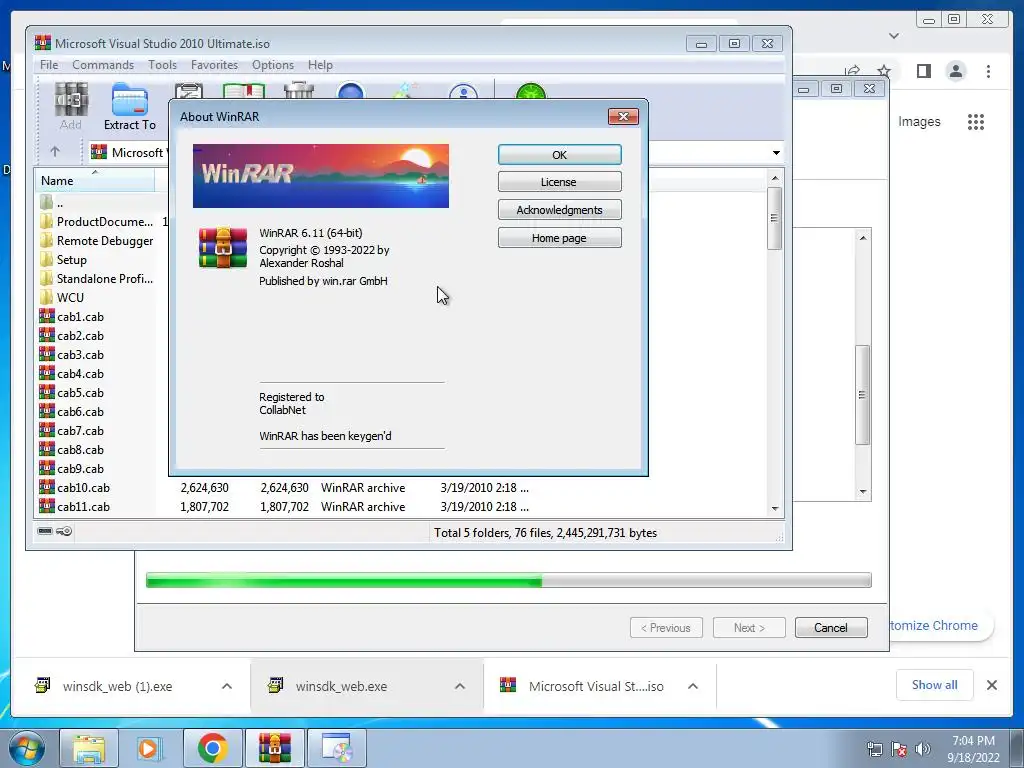Open the Help menu

pos(320,65)
